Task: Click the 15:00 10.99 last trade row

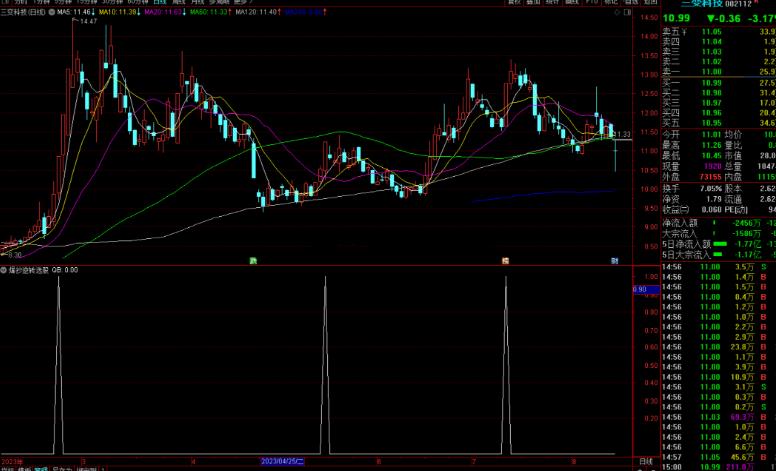Action: click(719, 467)
